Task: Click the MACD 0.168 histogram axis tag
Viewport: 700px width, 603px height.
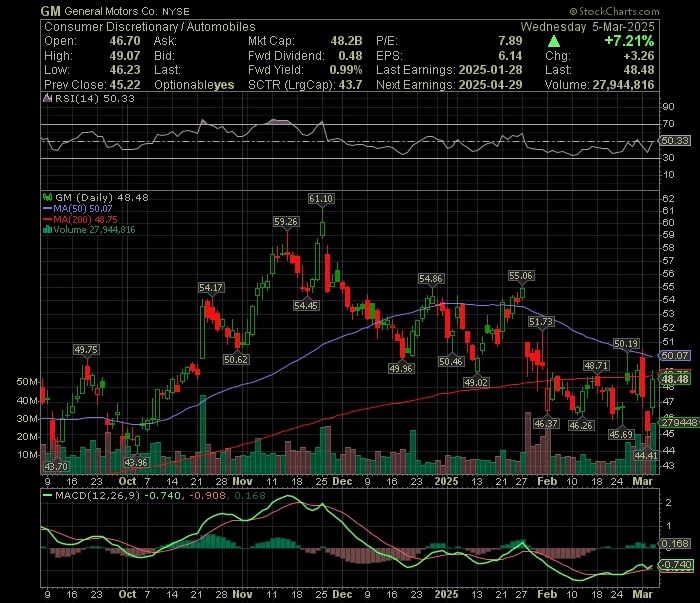Action: [675, 544]
